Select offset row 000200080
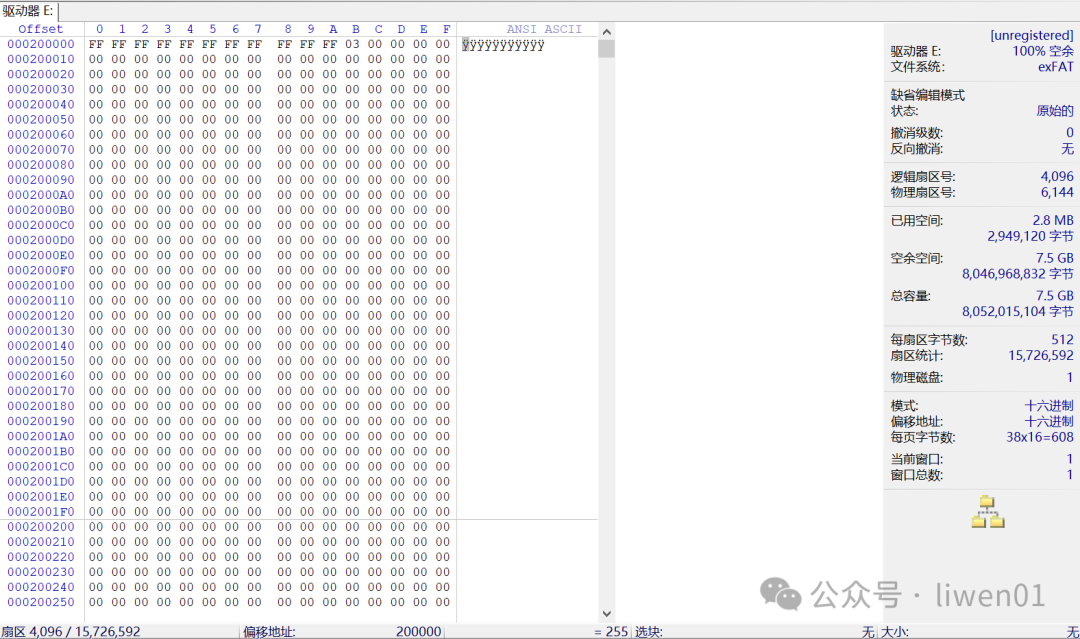The height and width of the screenshot is (639, 1080). pos(41,165)
